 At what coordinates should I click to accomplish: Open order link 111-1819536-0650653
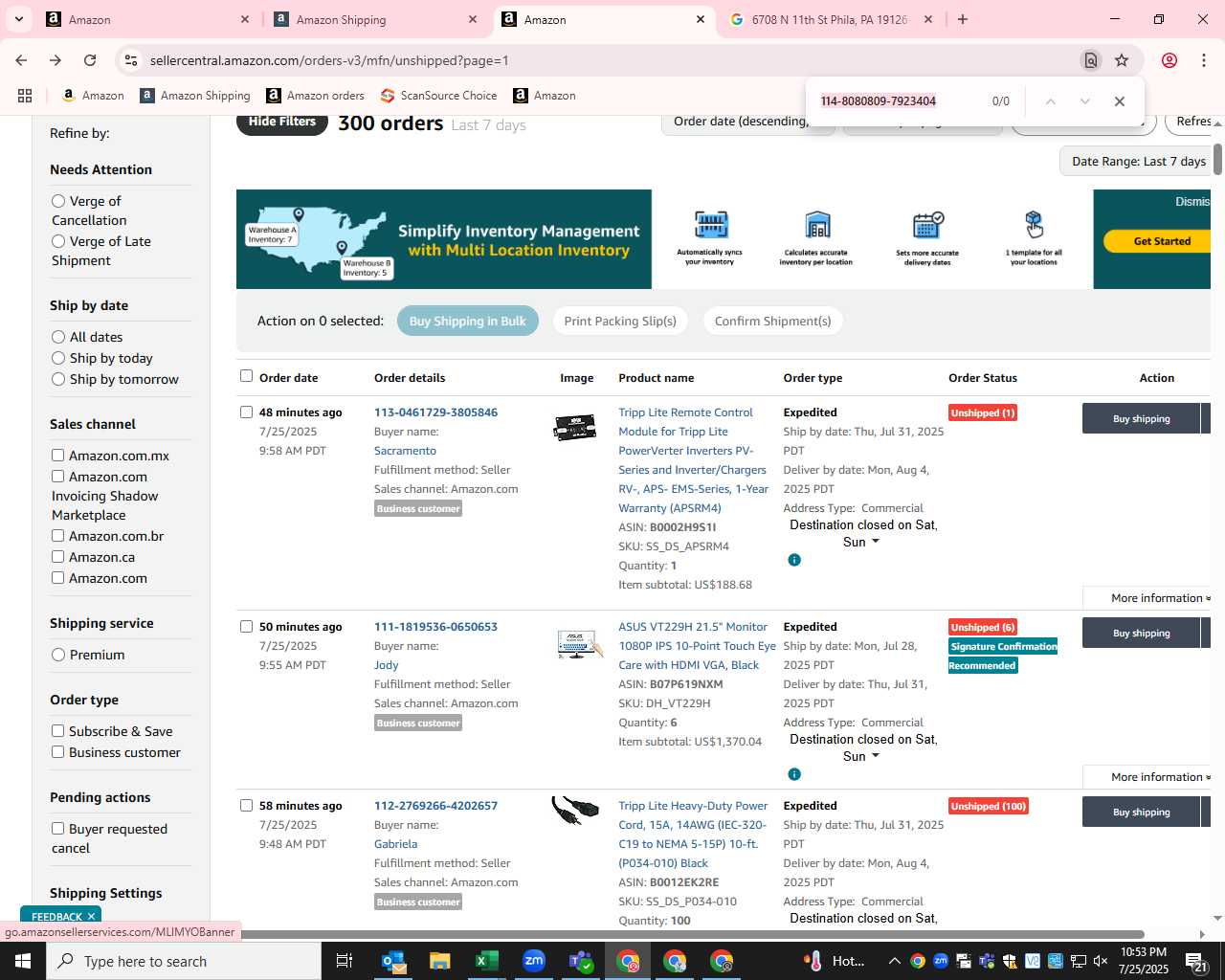[435, 627]
